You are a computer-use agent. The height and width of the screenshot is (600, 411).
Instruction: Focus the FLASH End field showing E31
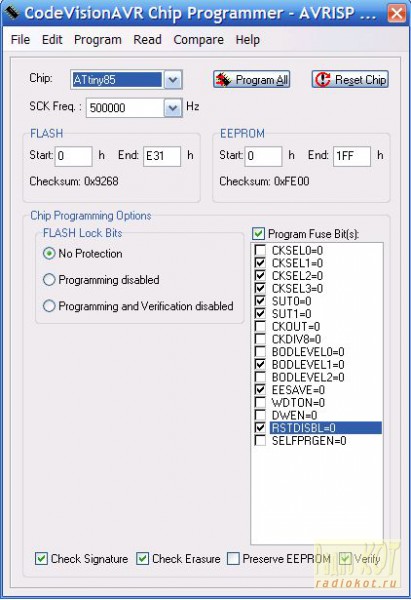(162, 156)
